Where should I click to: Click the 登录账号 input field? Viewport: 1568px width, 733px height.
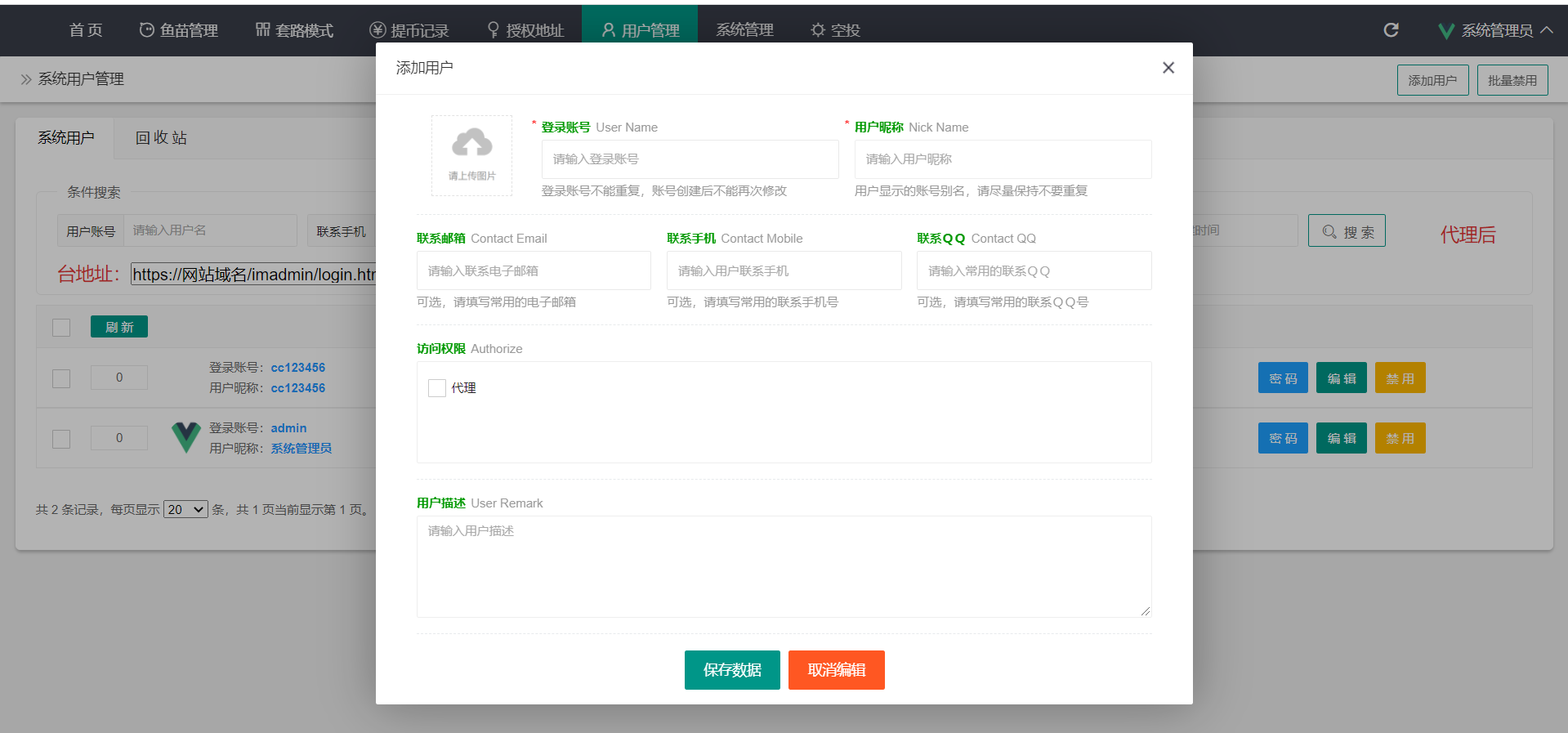tap(690, 159)
